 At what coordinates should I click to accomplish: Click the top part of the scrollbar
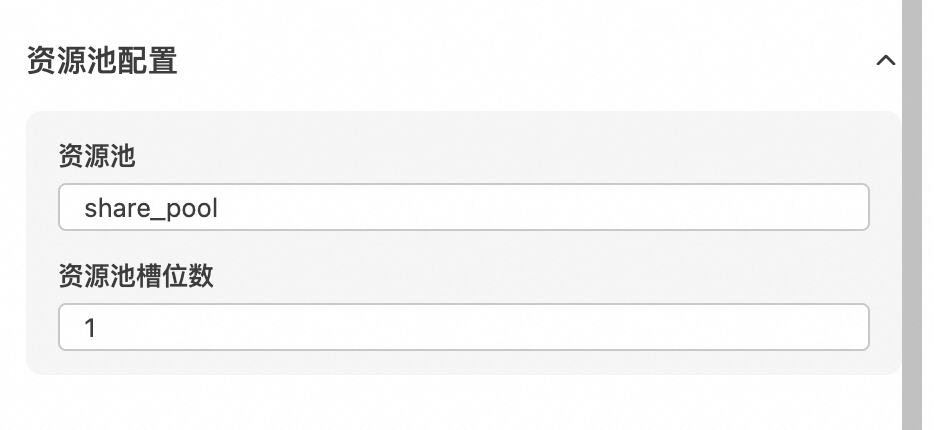(912, 30)
